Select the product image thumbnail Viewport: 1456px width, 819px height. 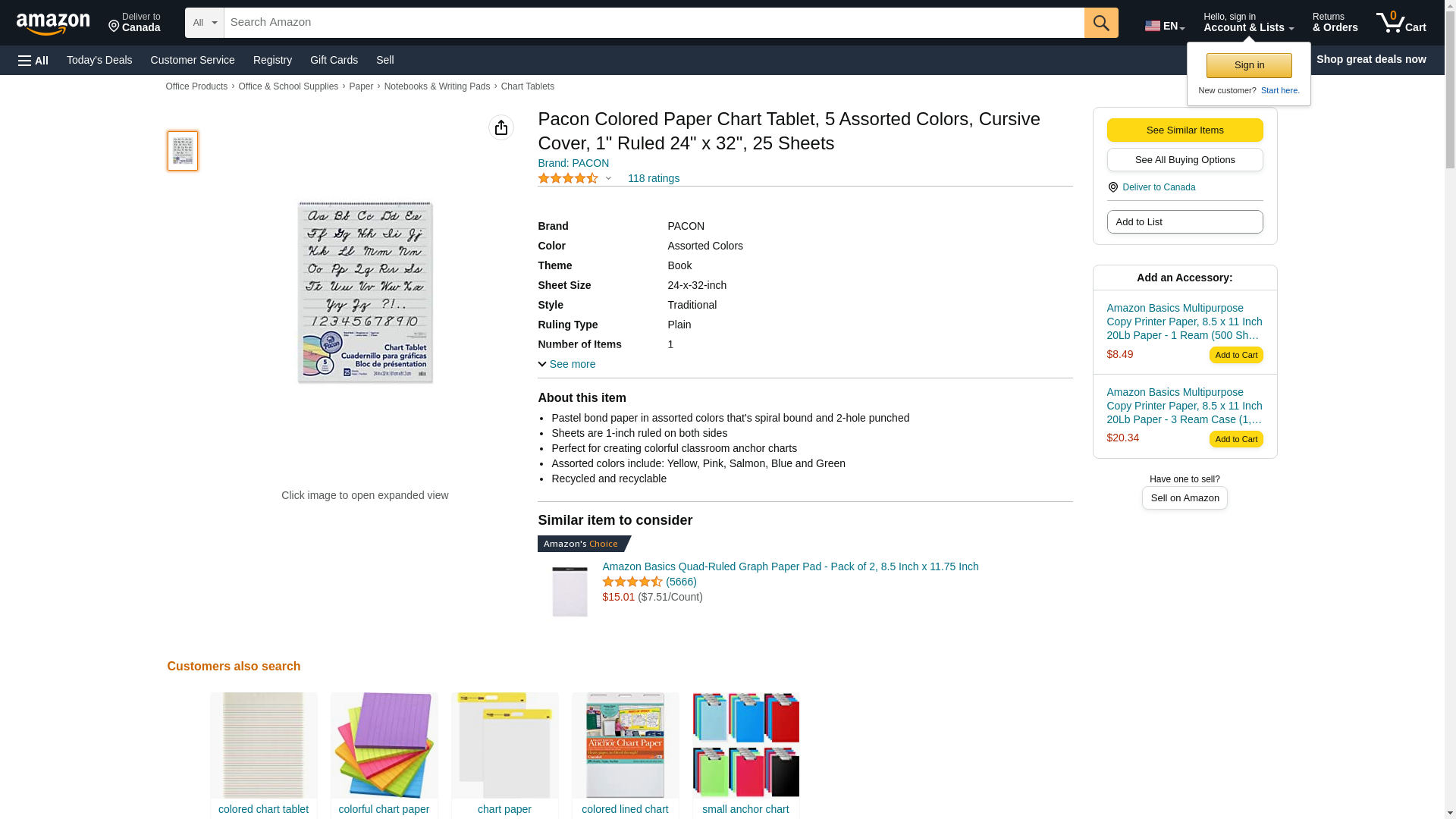[183, 150]
